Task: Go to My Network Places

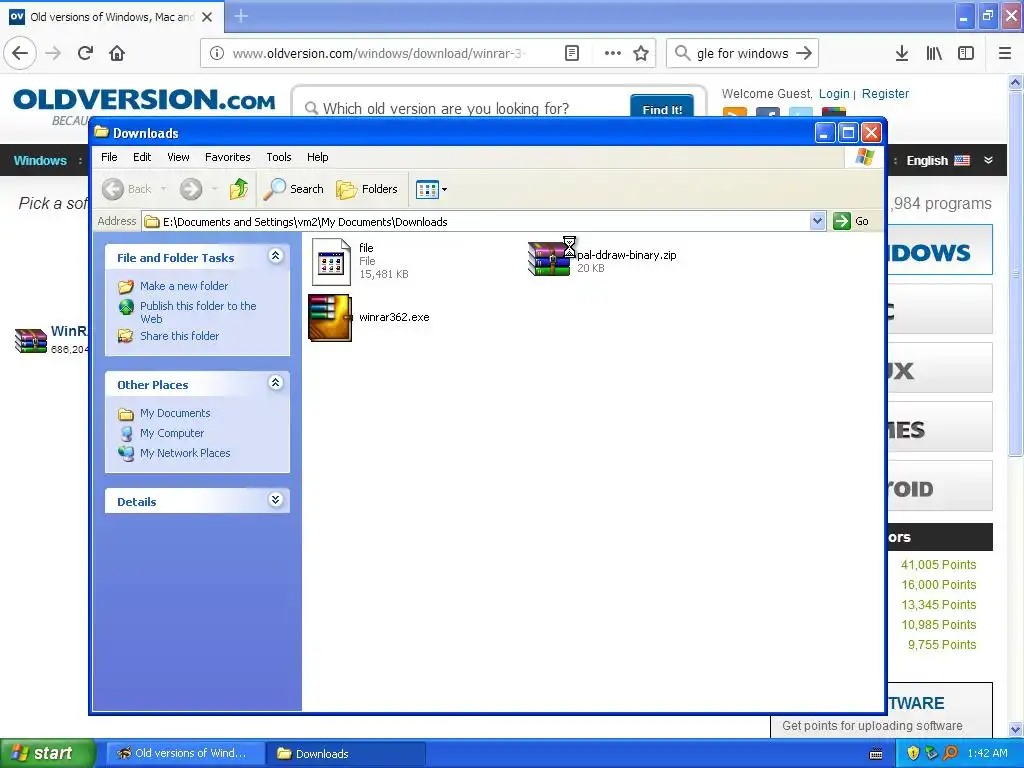Action: tap(185, 453)
